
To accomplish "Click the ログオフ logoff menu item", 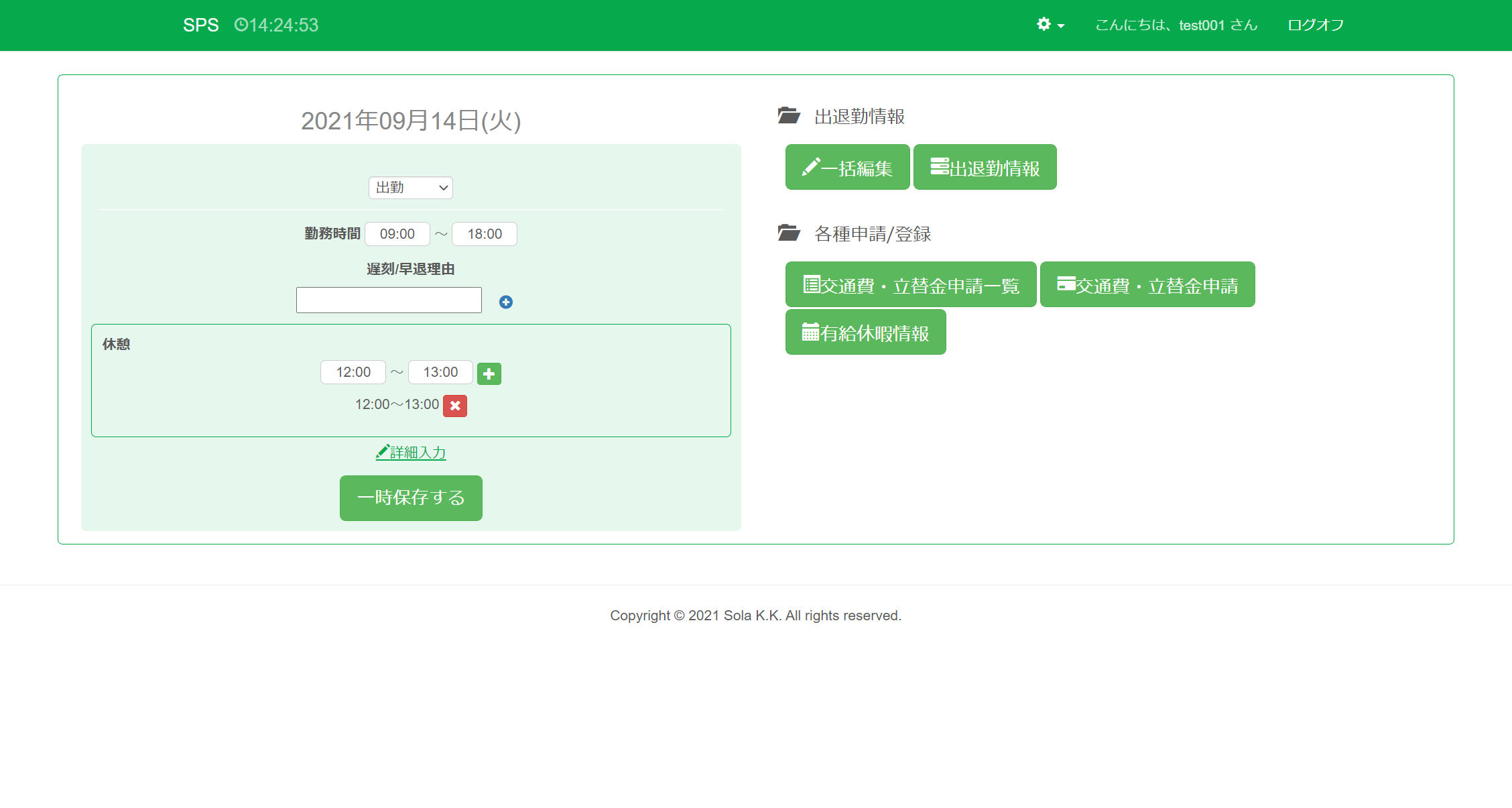I will tap(1315, 25).
